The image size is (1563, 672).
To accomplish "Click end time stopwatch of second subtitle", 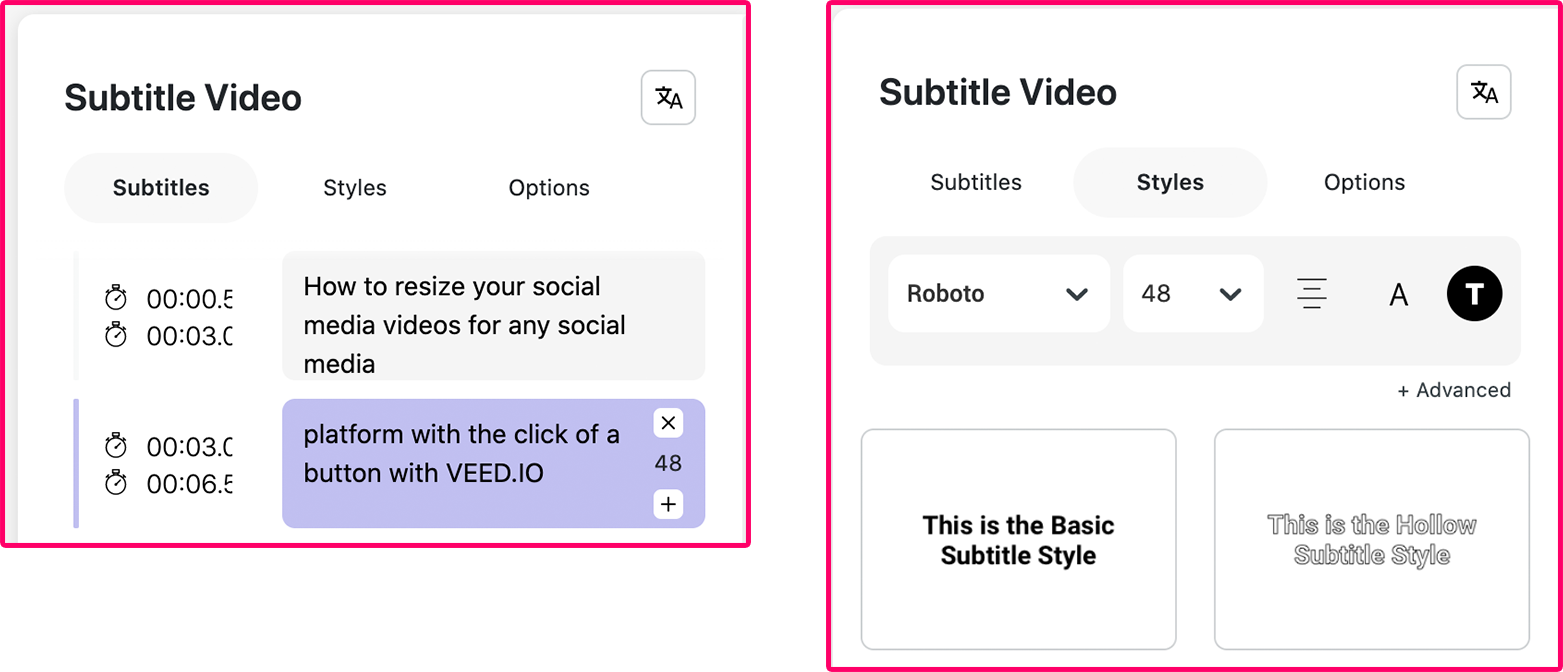I will point(116,483).
